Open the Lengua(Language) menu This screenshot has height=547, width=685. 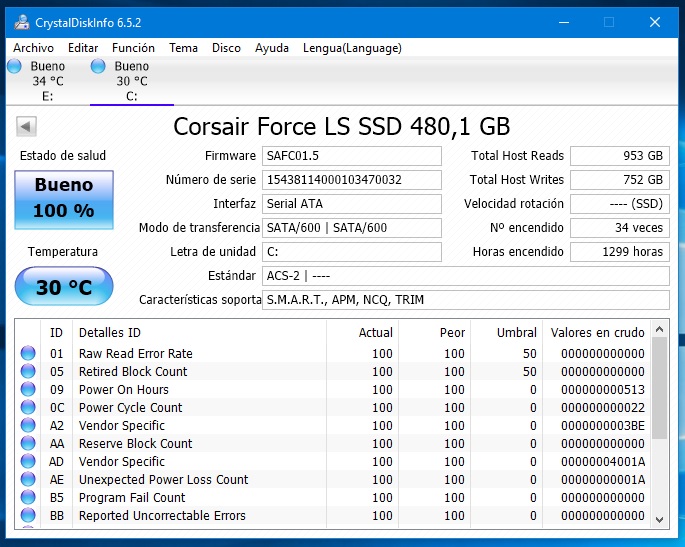coord(351,48)
